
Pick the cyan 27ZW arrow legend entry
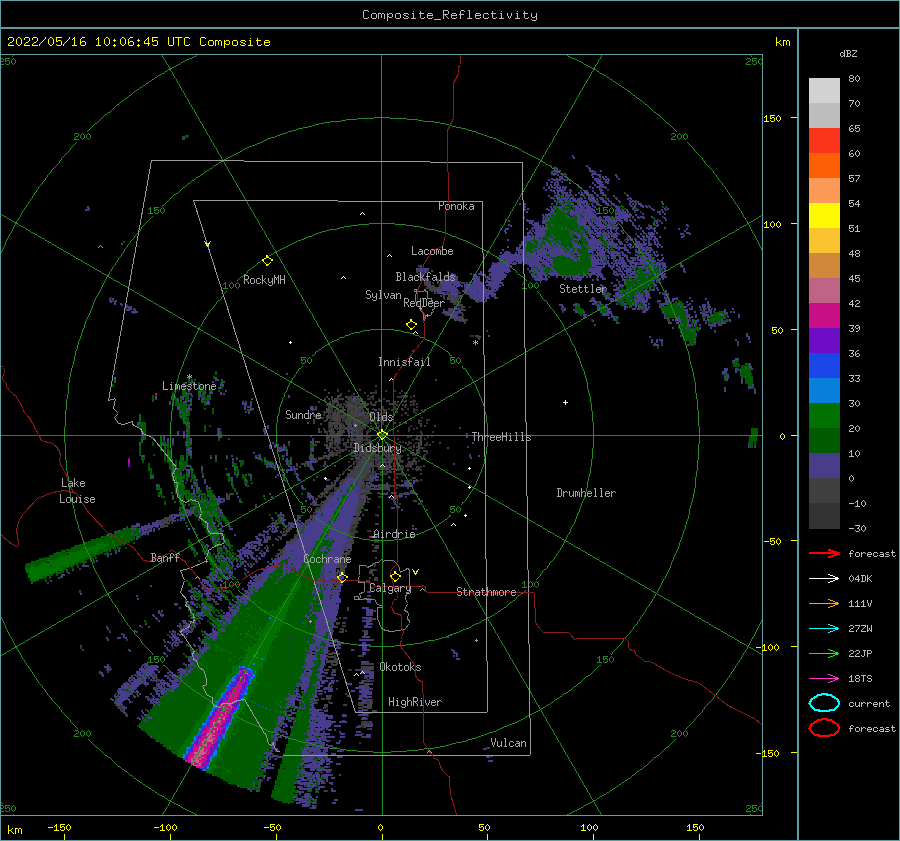pyautogui.click(x=824, y=629)
